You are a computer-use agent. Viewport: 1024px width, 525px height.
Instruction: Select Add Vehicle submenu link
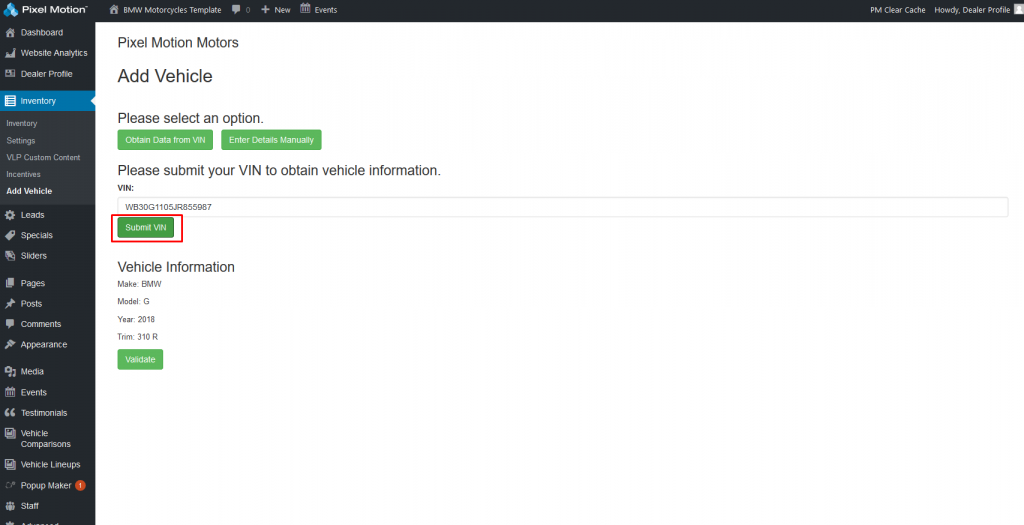point(29,191)
